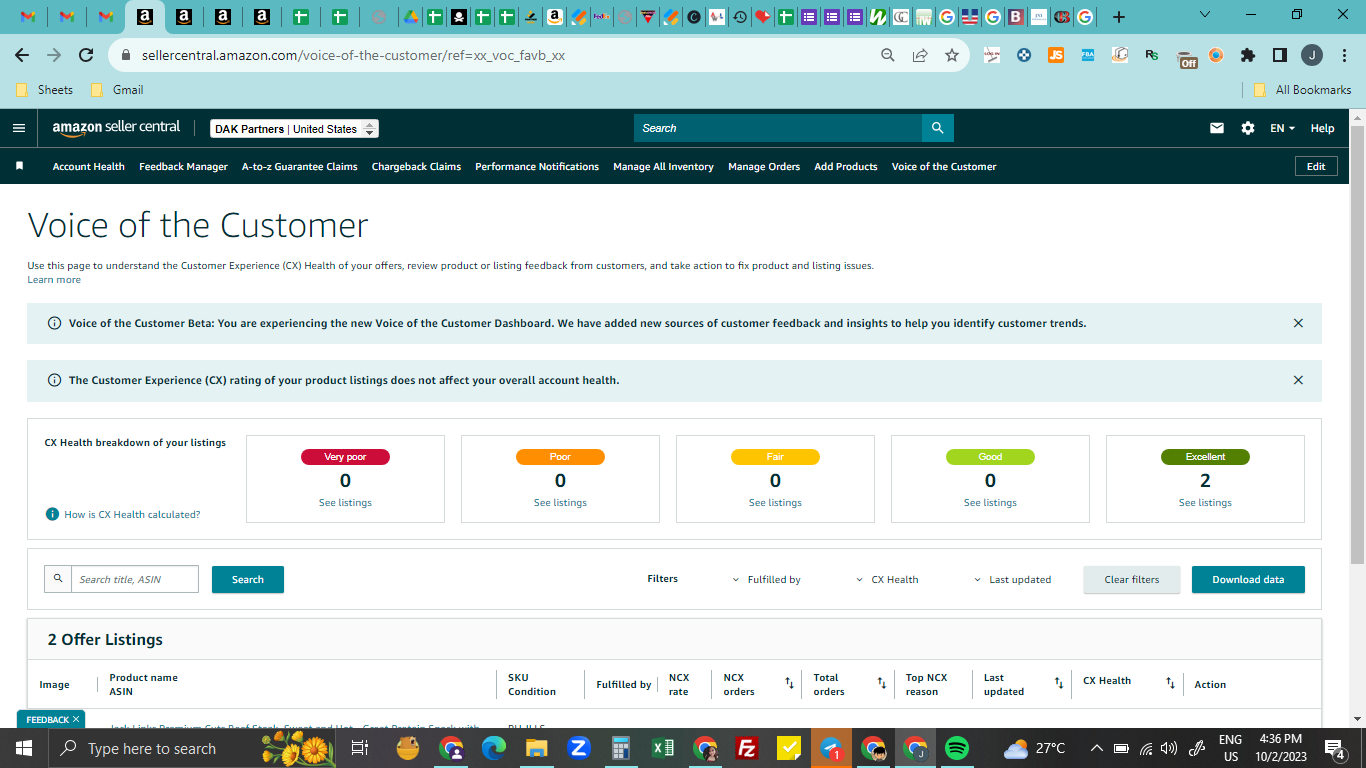Image resolution: width=1366 pixels, height=768 pixels.
Task: Open Chargeback Claims in favorites bar
Action: [x=416, y=166]
